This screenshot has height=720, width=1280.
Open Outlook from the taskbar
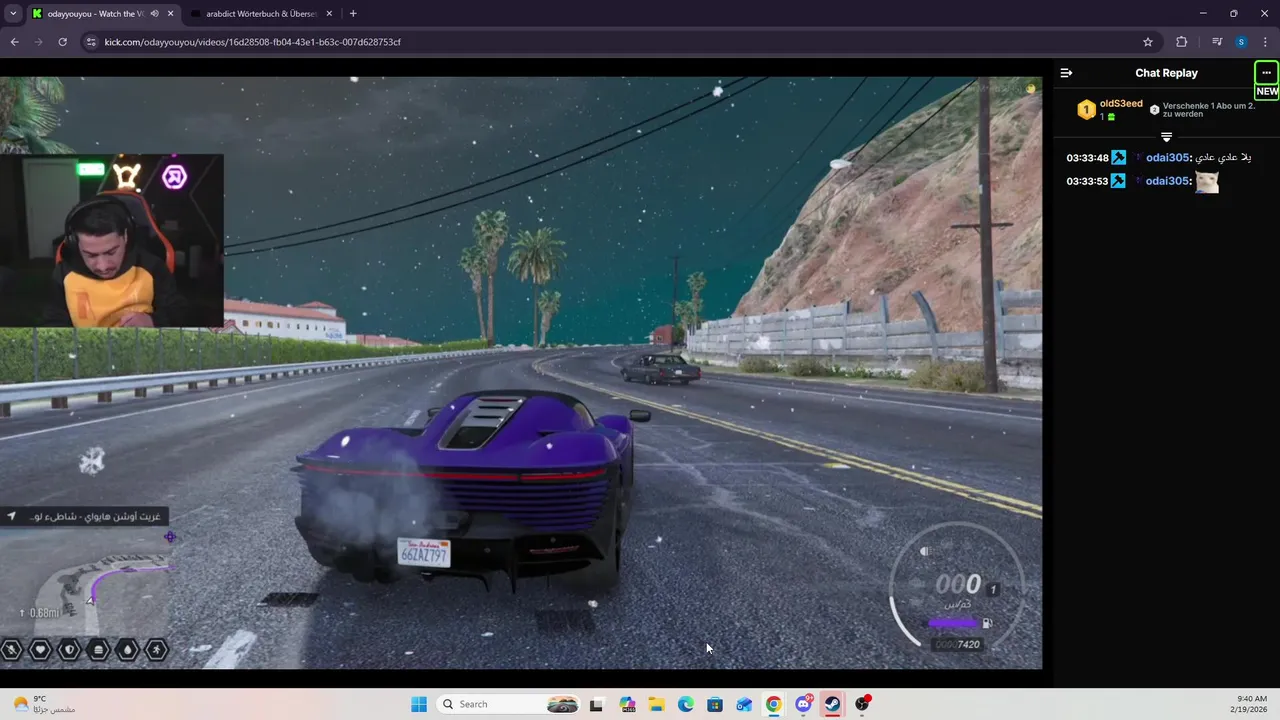click(744, 704)
